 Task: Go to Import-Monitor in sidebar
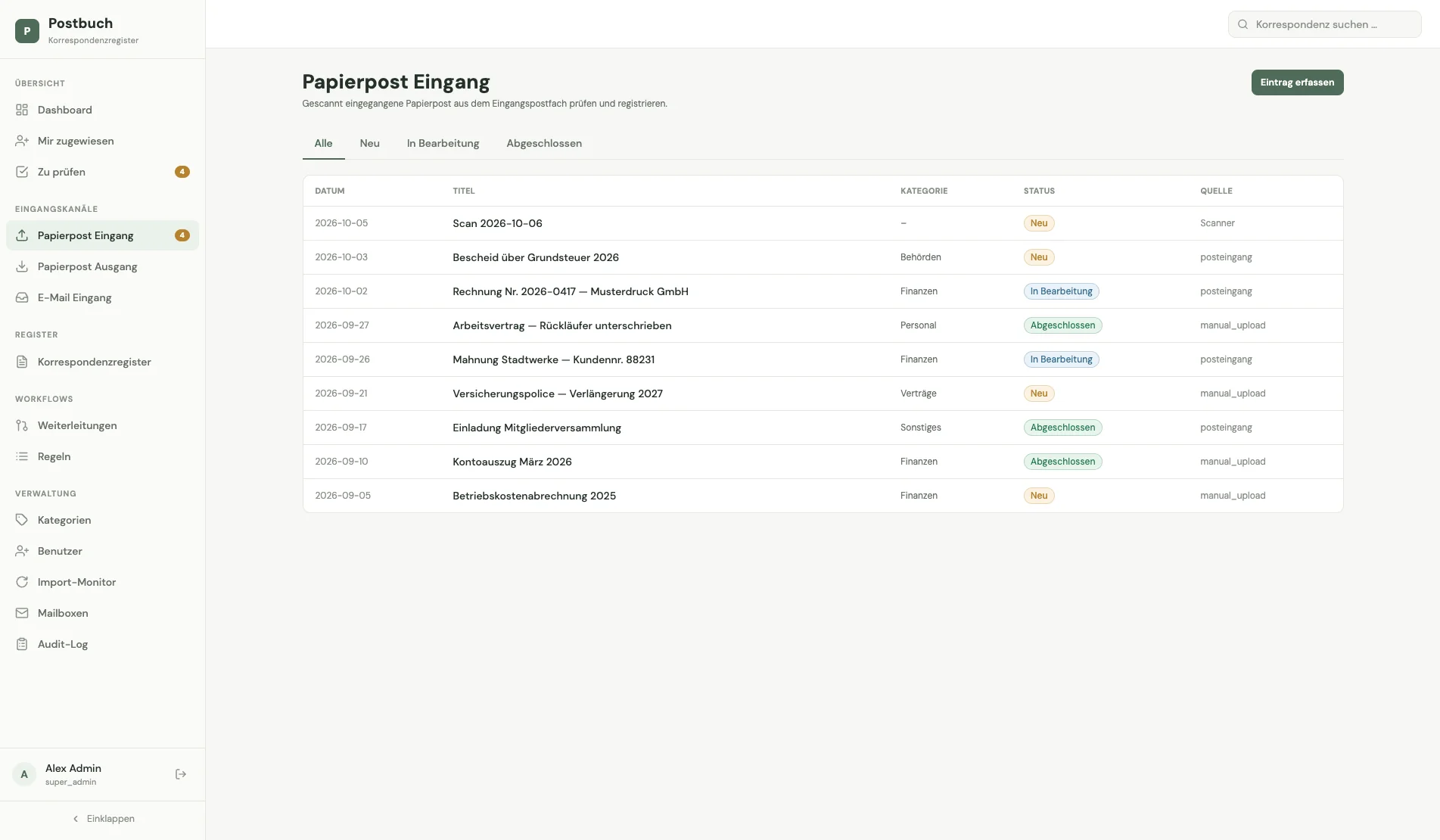click(x=102, y=582)
